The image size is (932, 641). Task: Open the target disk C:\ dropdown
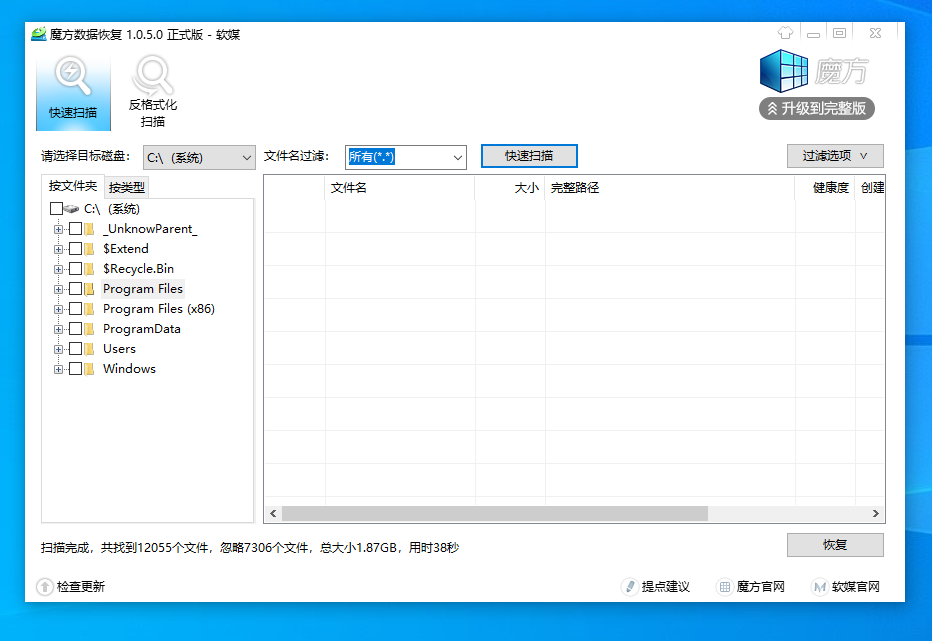(199, 158)
